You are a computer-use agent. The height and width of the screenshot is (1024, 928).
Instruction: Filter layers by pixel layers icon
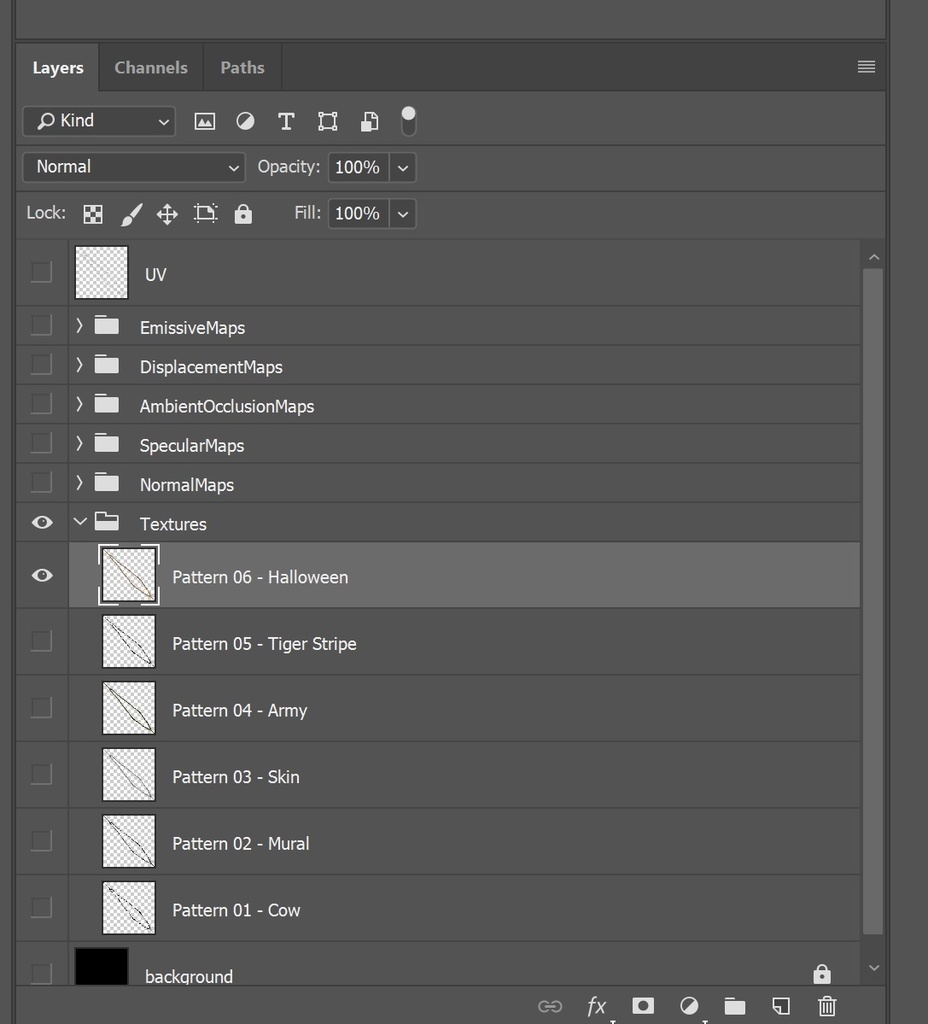pyautogui.click(x=204, y=121)
